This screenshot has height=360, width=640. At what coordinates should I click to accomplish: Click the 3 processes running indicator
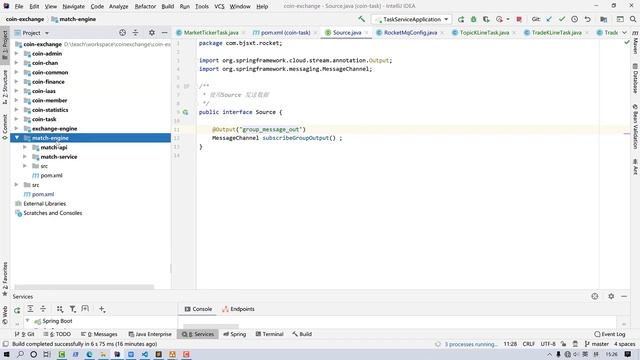(471, 344)
